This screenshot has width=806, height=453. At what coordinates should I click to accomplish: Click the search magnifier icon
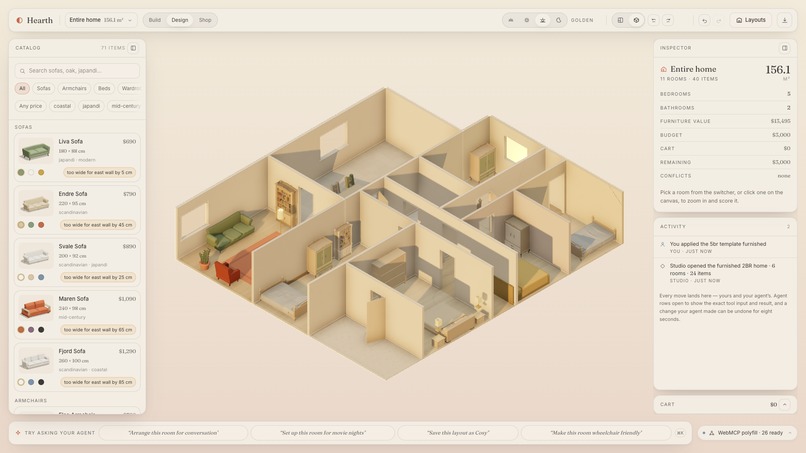22,71
